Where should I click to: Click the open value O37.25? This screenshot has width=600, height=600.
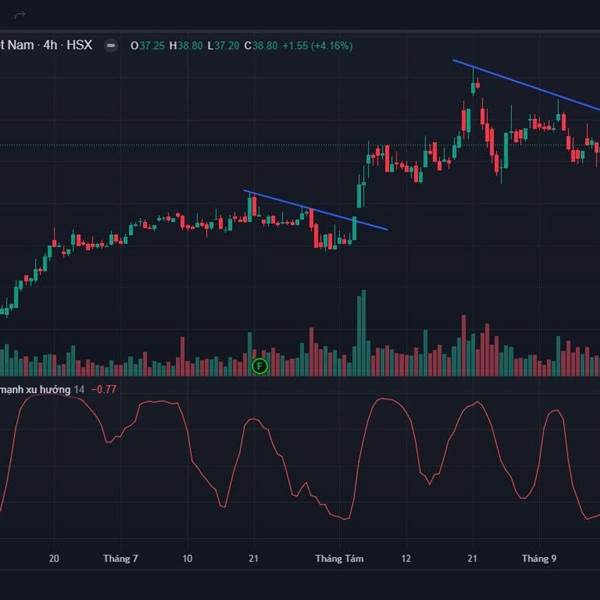(x=147, y=46)
